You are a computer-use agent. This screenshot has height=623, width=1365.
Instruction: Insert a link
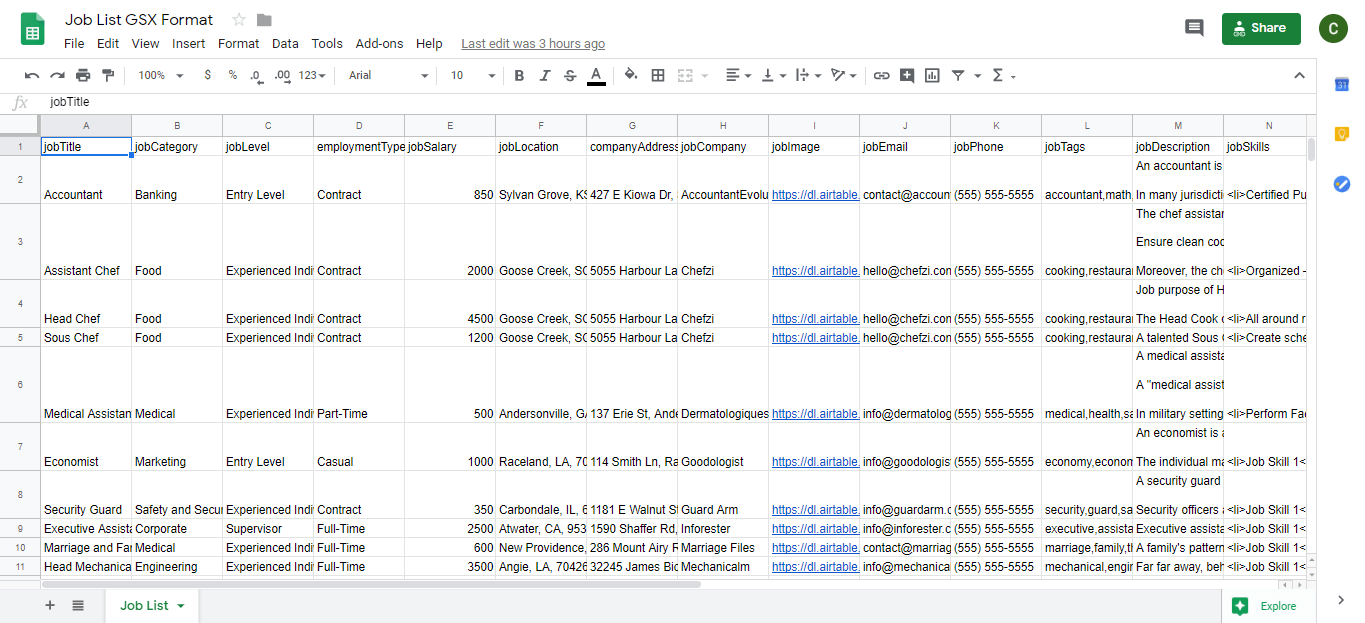tap(881, 75)
